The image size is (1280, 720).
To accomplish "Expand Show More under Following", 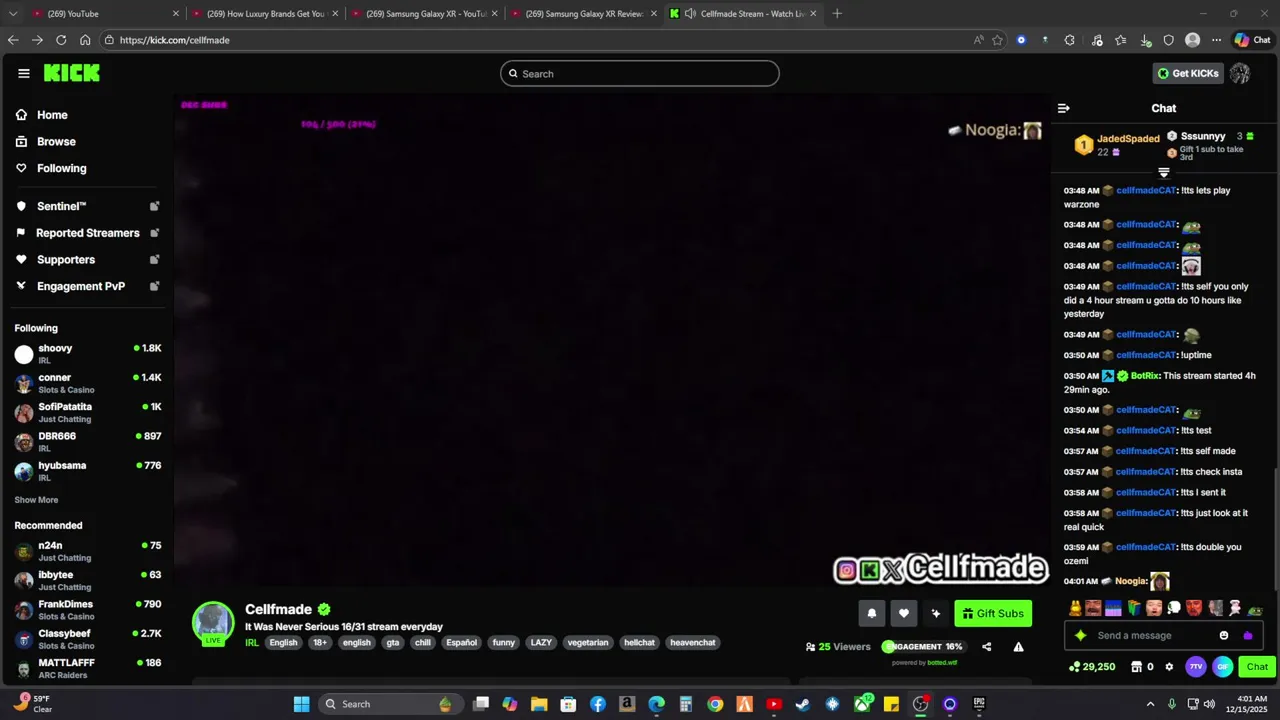I will (x=36, y=500).
